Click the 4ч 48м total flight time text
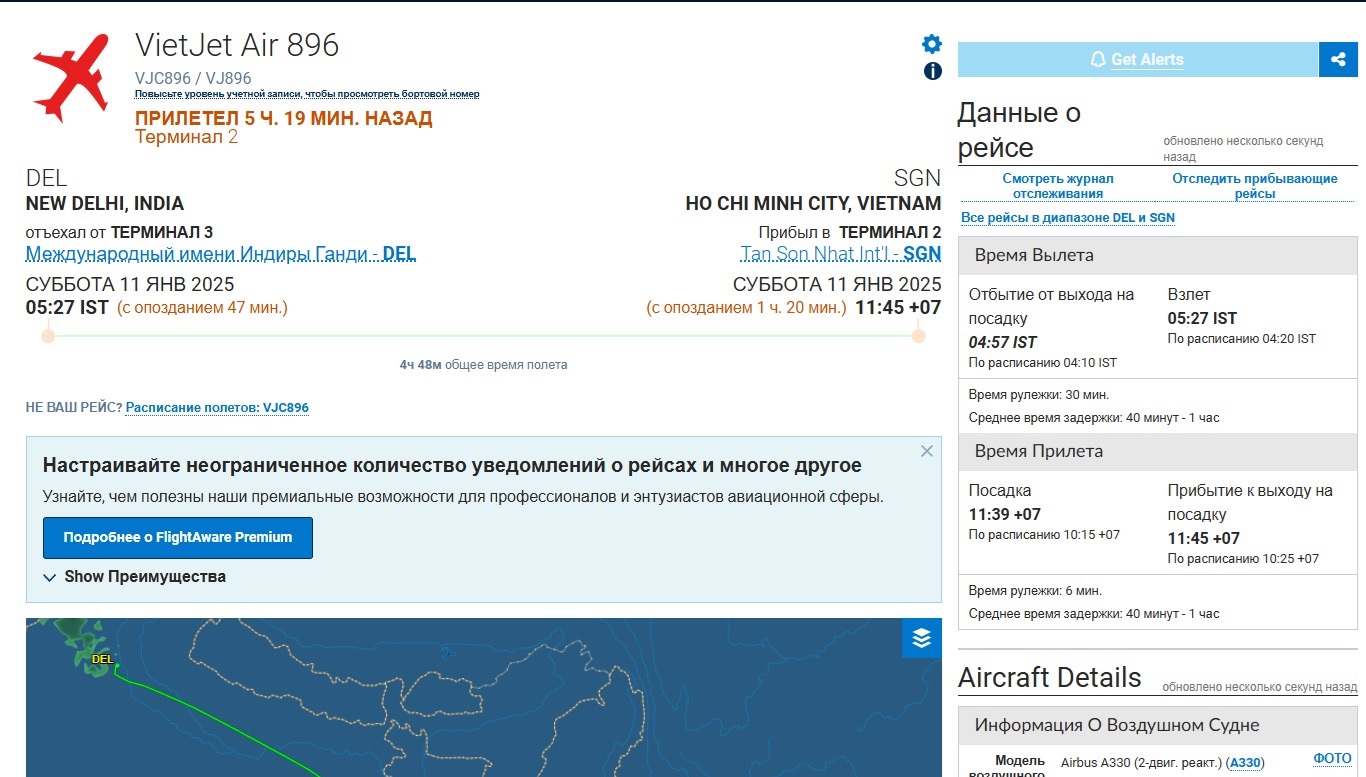The height and width of the screenshot is (777, 1366). 483,365
